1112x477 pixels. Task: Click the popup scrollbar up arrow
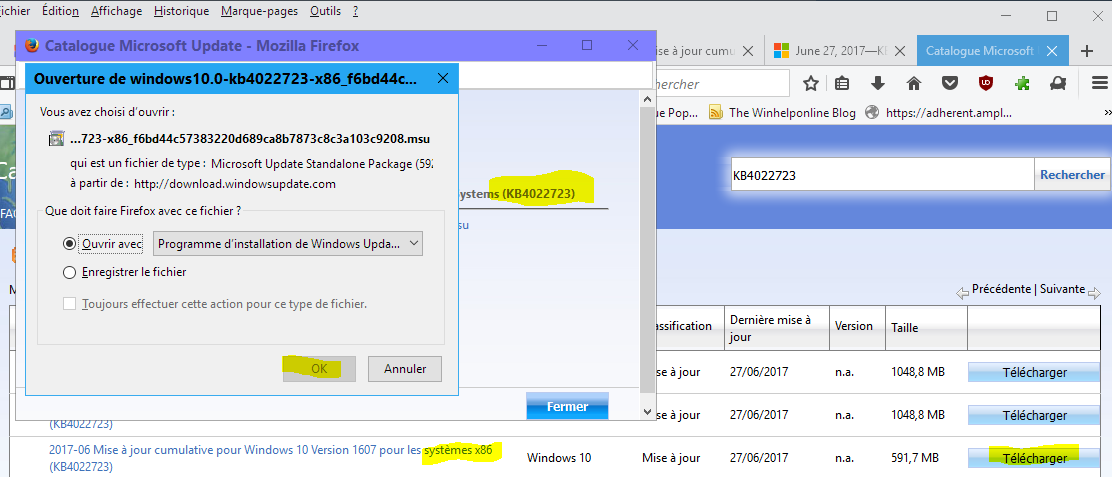pos(646,99)
